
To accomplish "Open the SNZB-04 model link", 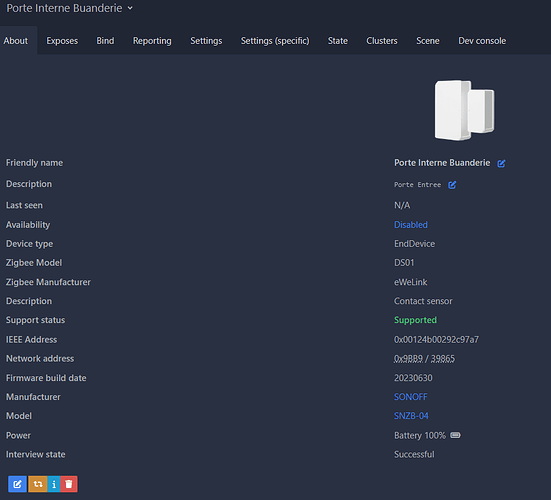I will tap(411, 416).
